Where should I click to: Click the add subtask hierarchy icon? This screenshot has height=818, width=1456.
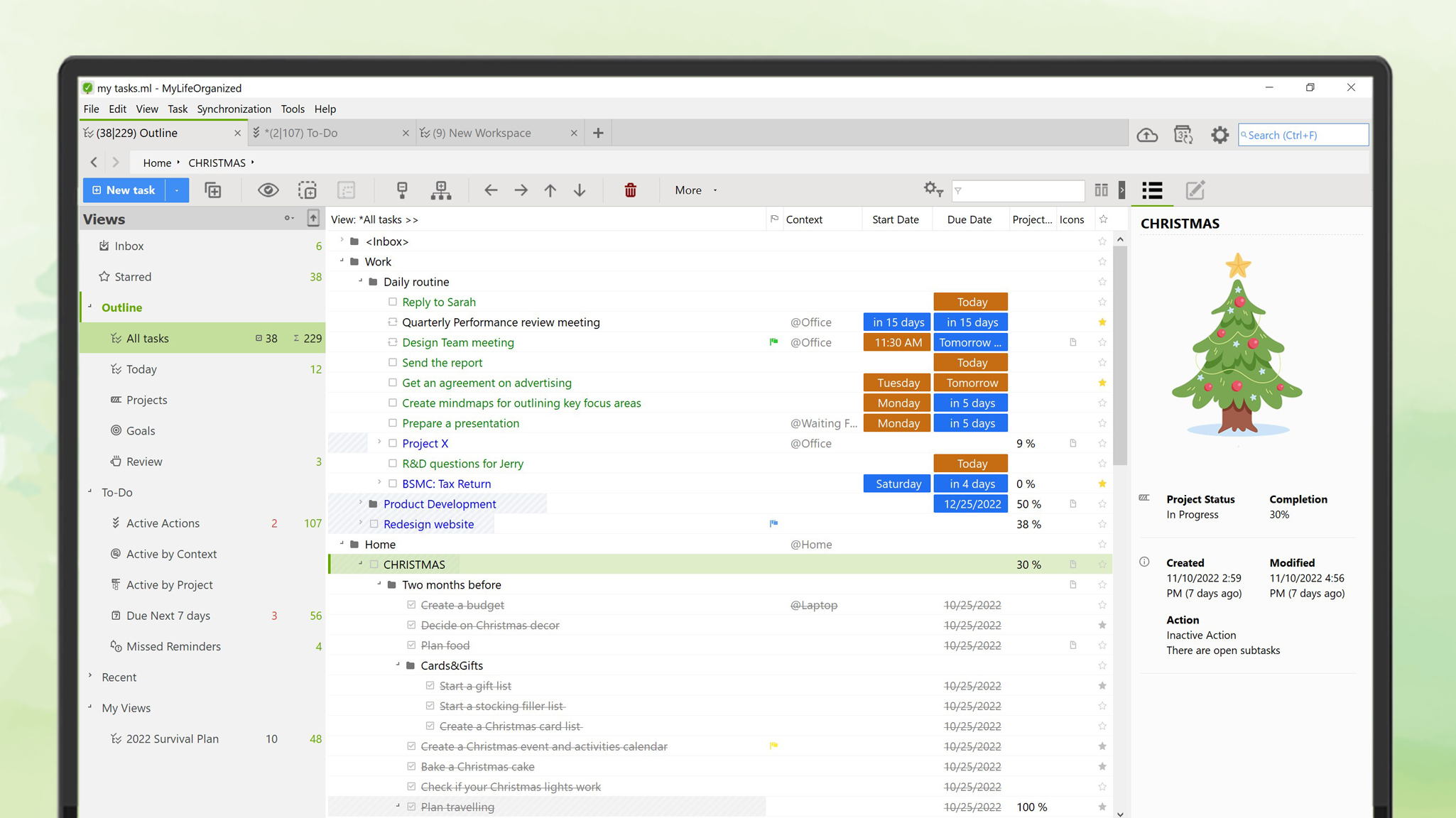click(x=441, y=190)
